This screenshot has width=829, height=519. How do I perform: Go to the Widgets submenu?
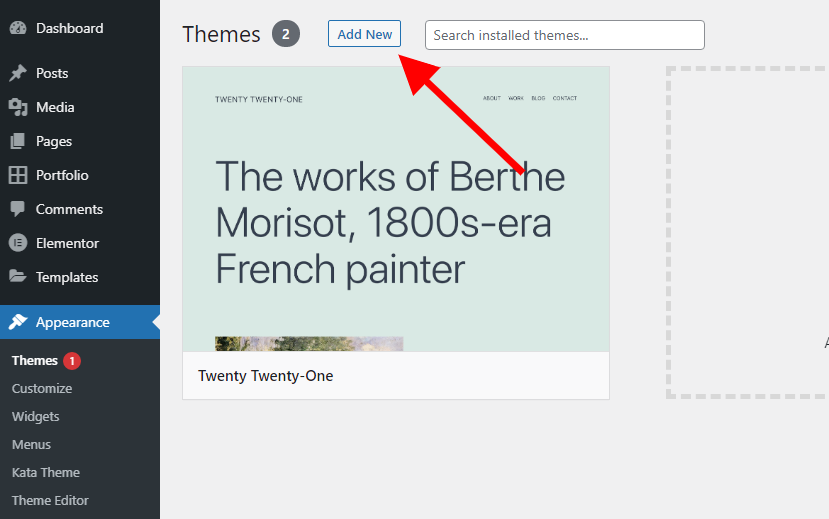coord(35,416)
